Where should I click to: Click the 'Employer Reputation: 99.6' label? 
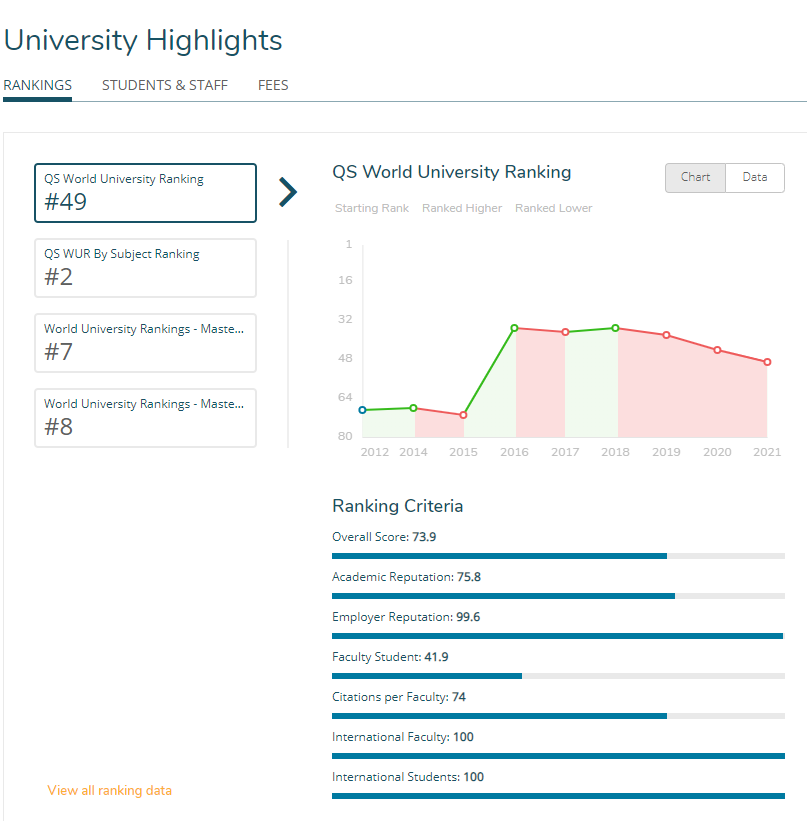[406, 617]
